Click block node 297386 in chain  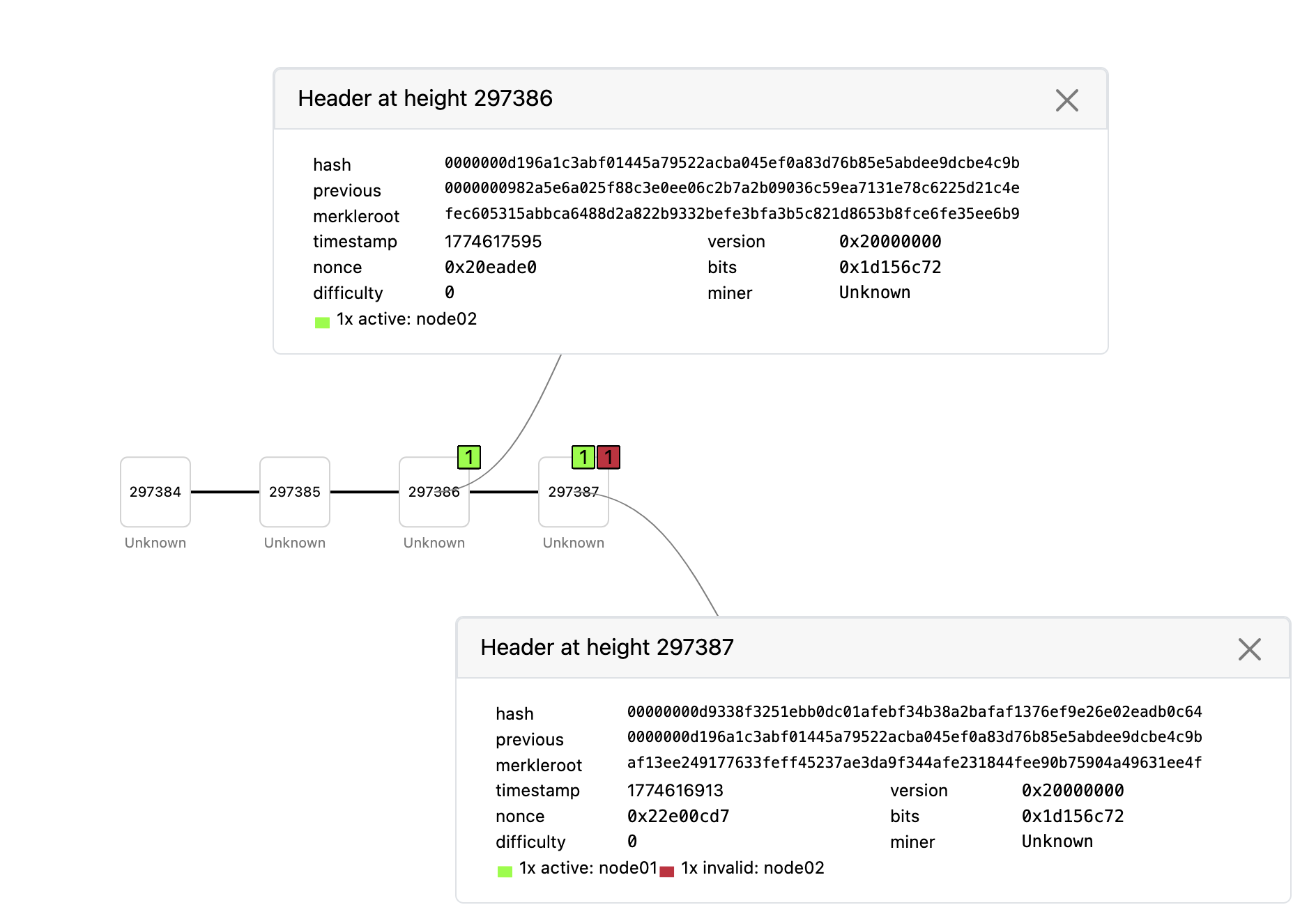[434, 492]
